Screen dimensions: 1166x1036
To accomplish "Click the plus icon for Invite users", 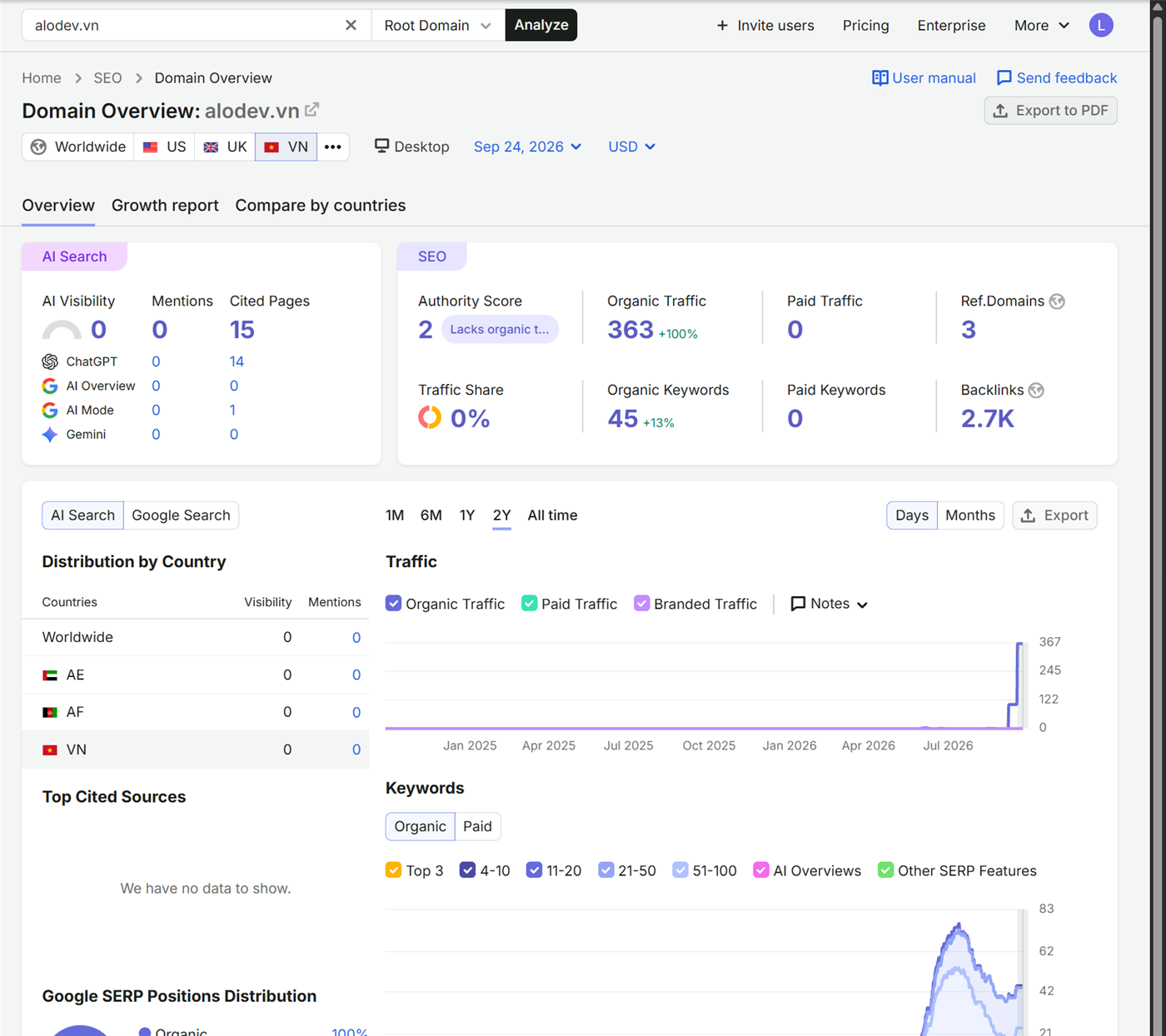I will coord(722,26).
